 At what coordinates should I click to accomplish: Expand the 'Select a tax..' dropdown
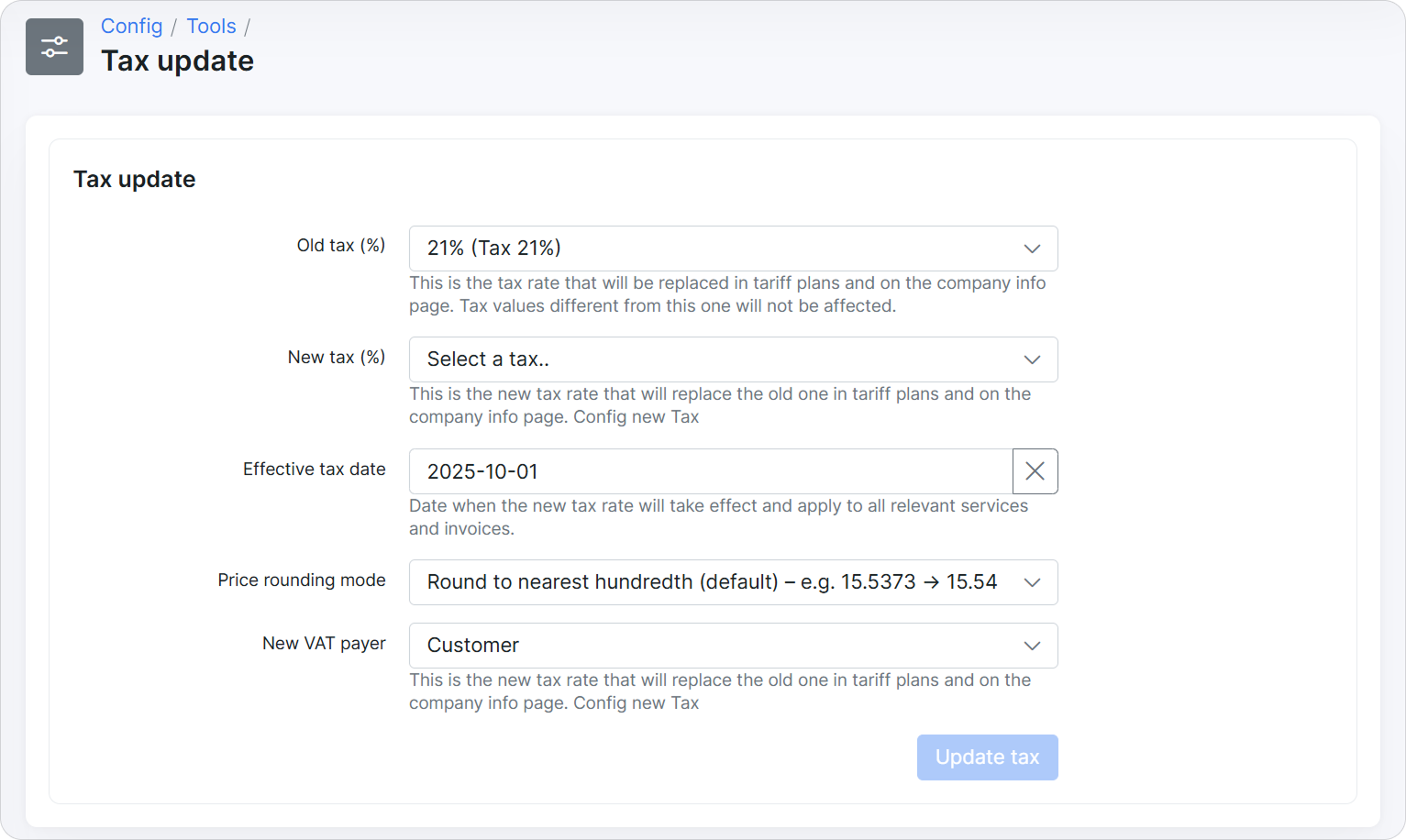tap(715, 359)
